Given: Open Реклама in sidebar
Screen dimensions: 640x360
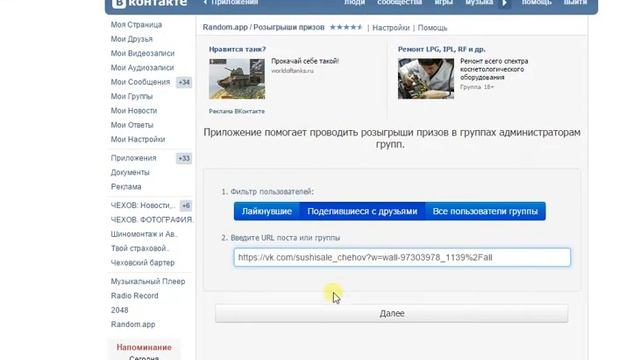Looking at the screenshot, I should [126, 187].
